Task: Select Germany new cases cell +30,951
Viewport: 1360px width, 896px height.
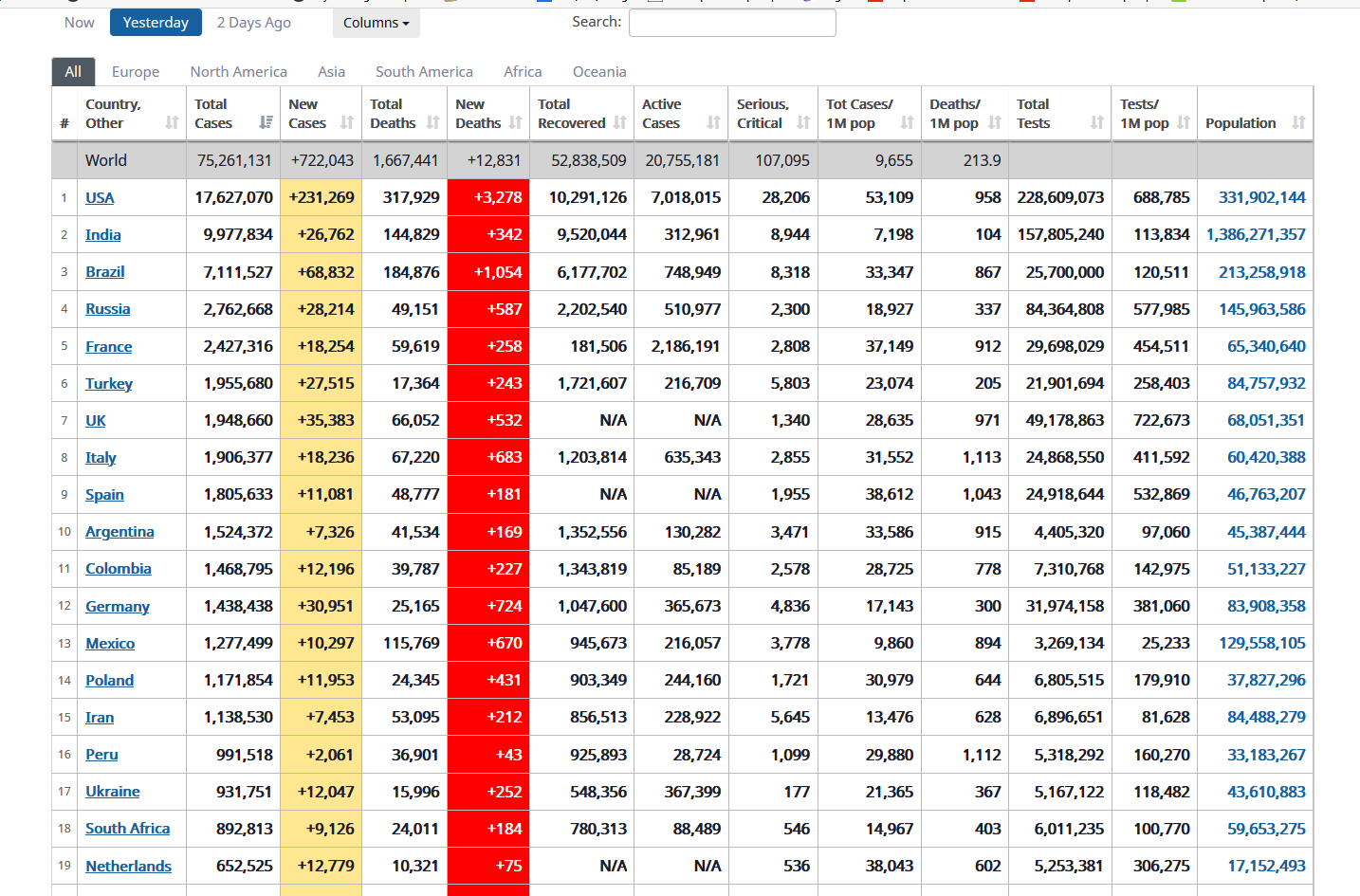Action: point(322,606)
